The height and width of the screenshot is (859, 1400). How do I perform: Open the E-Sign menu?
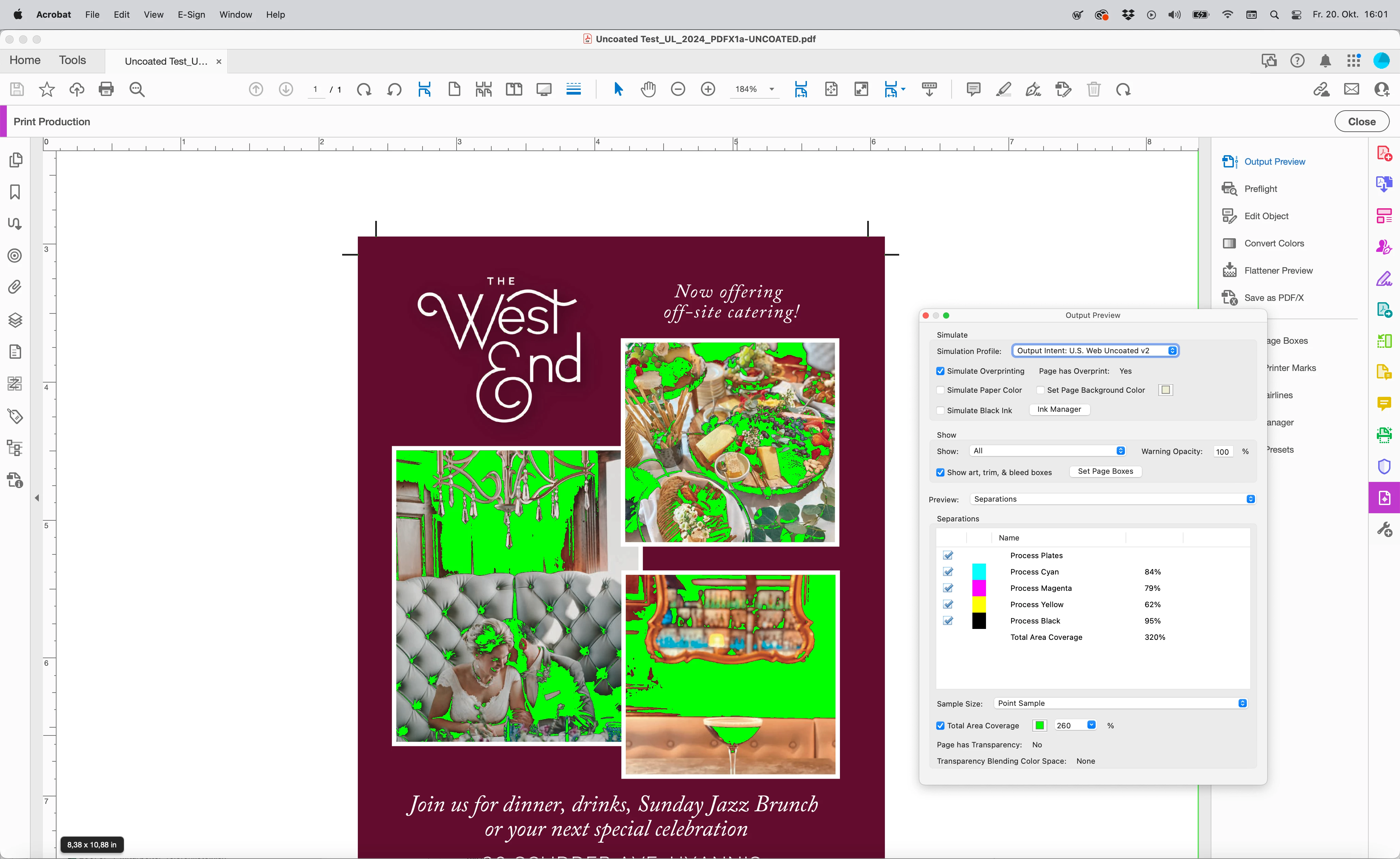(x=191, y=15)
